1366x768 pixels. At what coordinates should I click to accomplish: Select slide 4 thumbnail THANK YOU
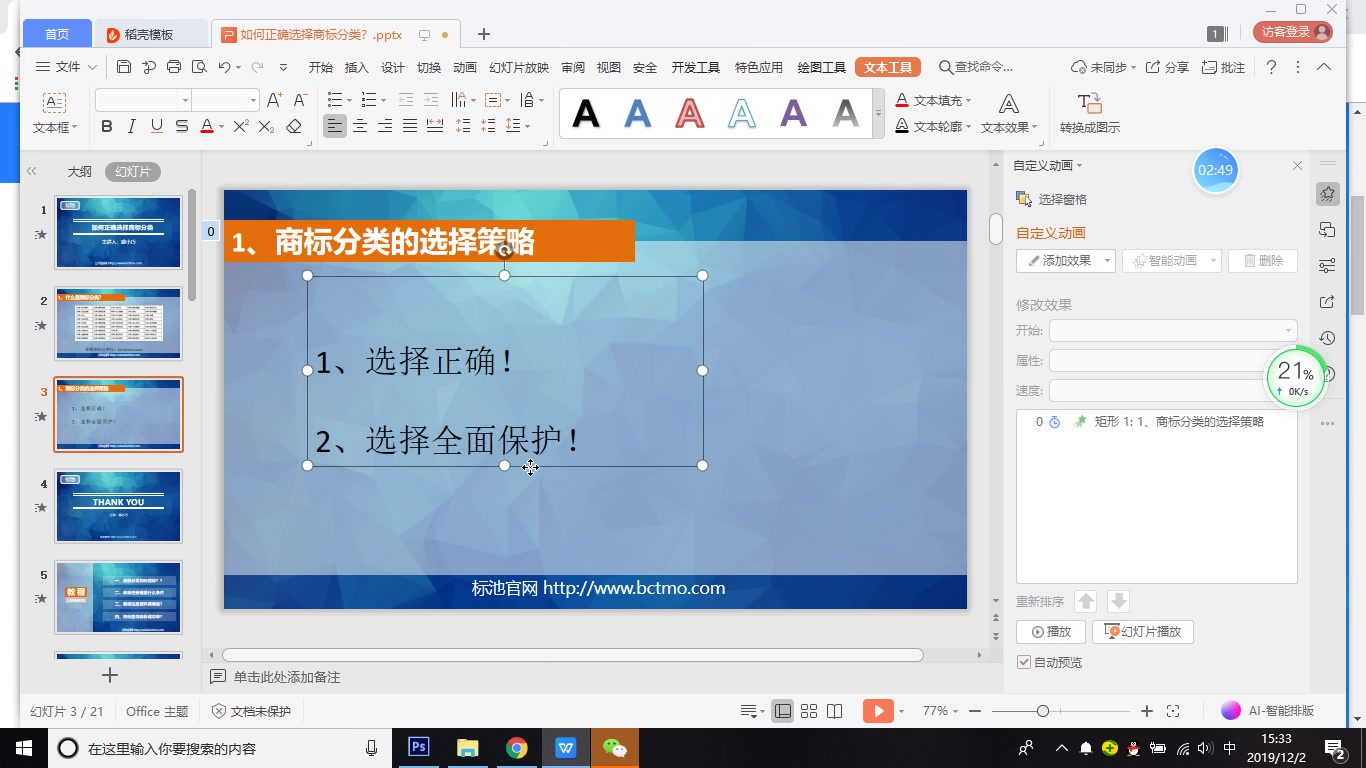coord(118,506)
